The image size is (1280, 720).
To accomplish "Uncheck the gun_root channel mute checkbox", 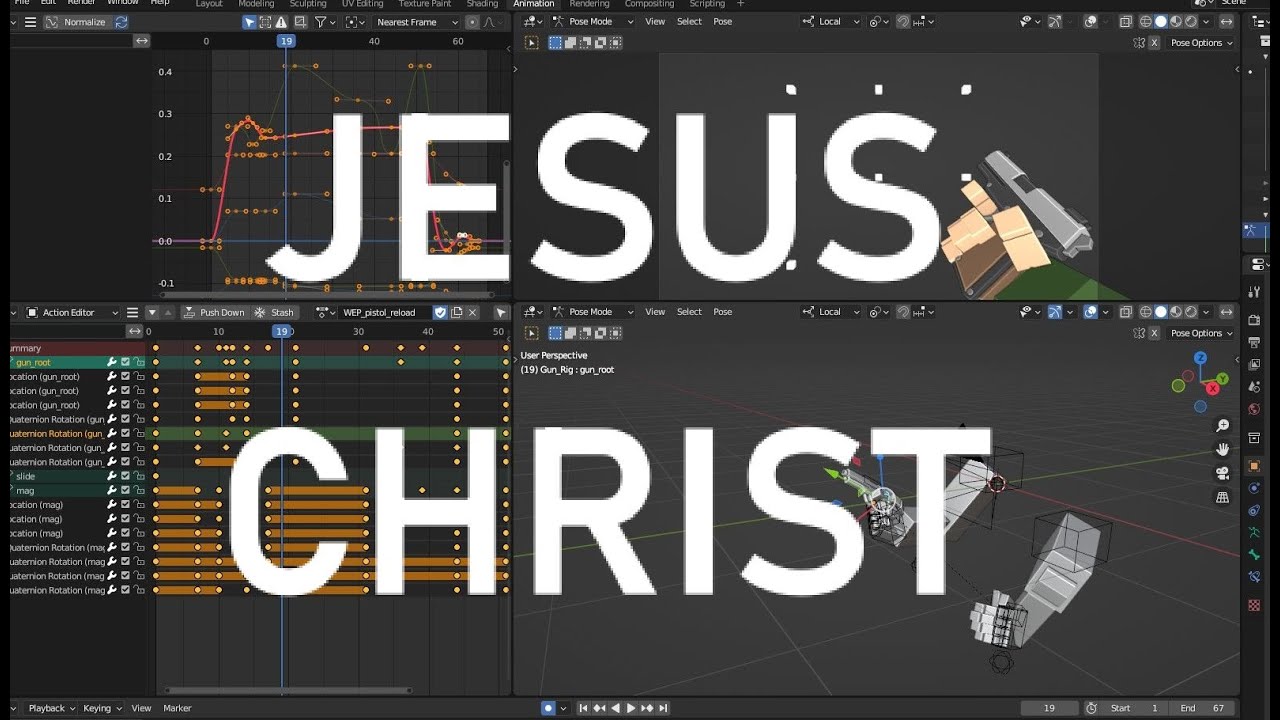I will [125, 362].
